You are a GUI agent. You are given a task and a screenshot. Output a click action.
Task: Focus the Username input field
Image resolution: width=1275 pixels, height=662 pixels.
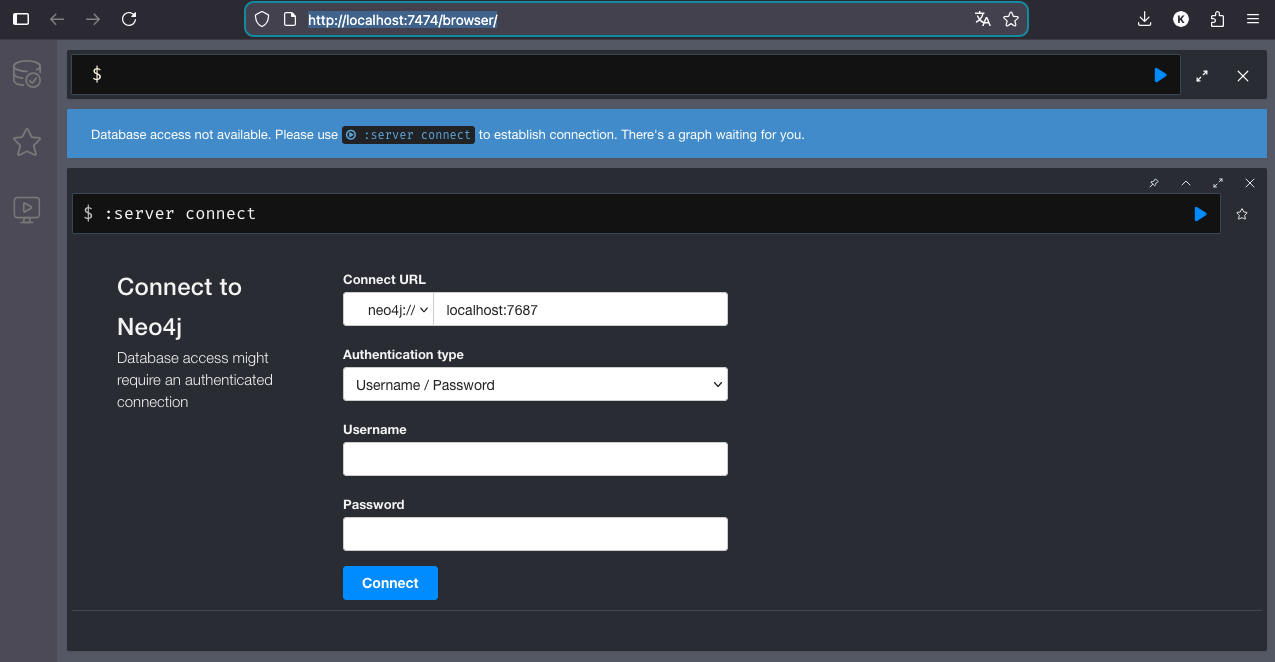click(x=535, y=460)
